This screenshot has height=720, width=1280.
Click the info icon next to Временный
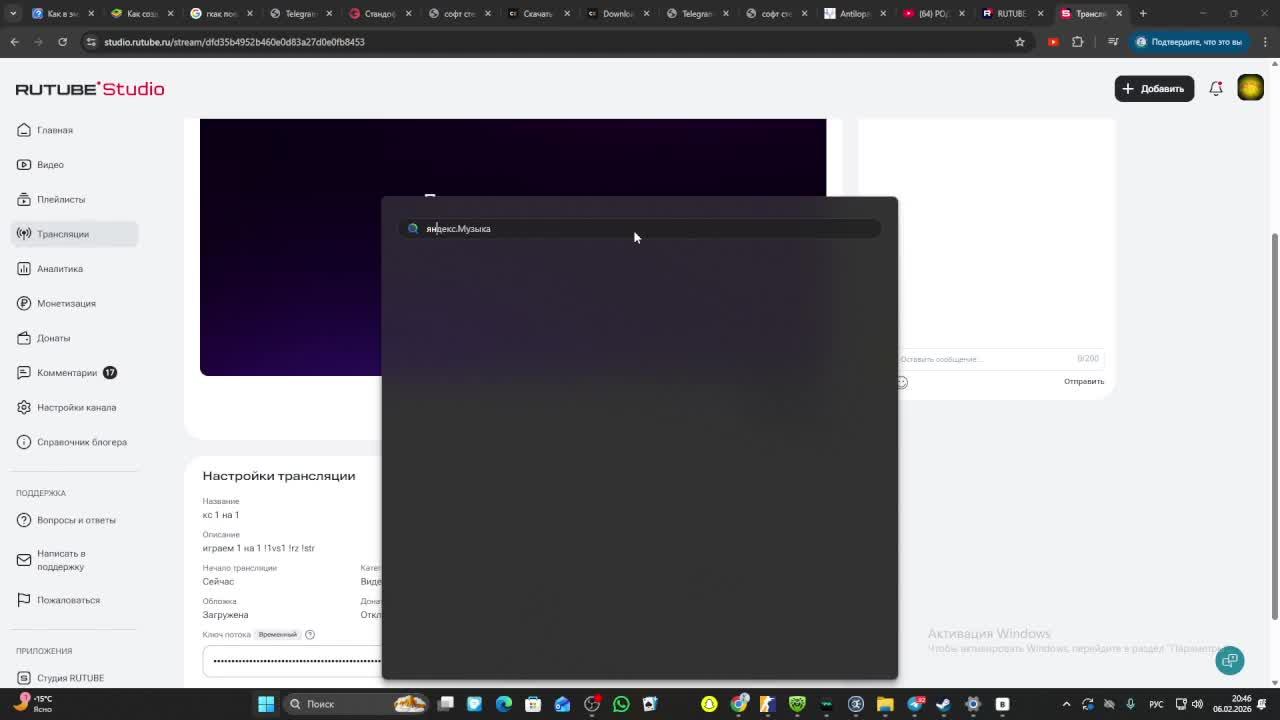(x=310, y=635)
